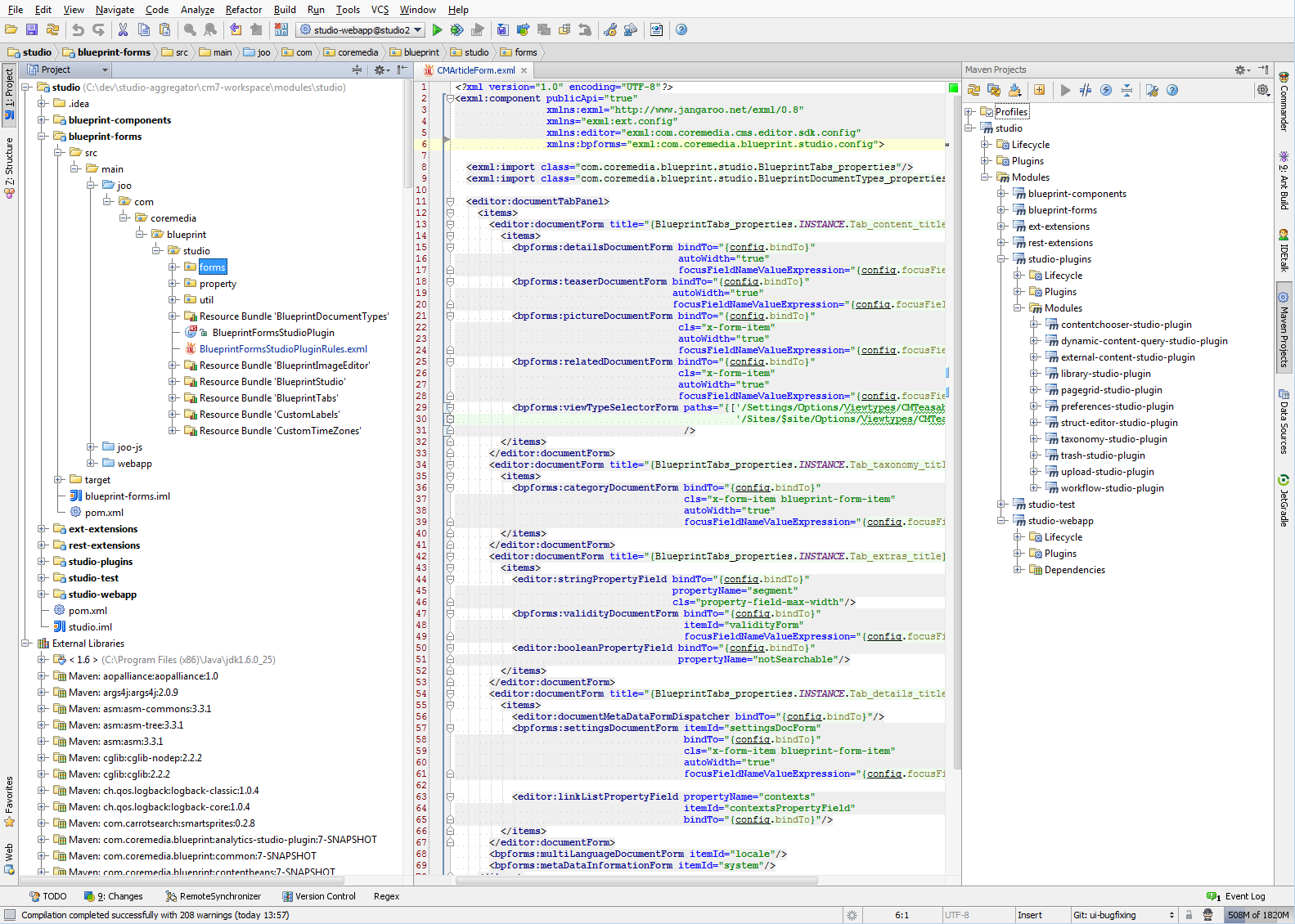Open the Project view dropdown
1295x924 pixels.
click(69, 70)
